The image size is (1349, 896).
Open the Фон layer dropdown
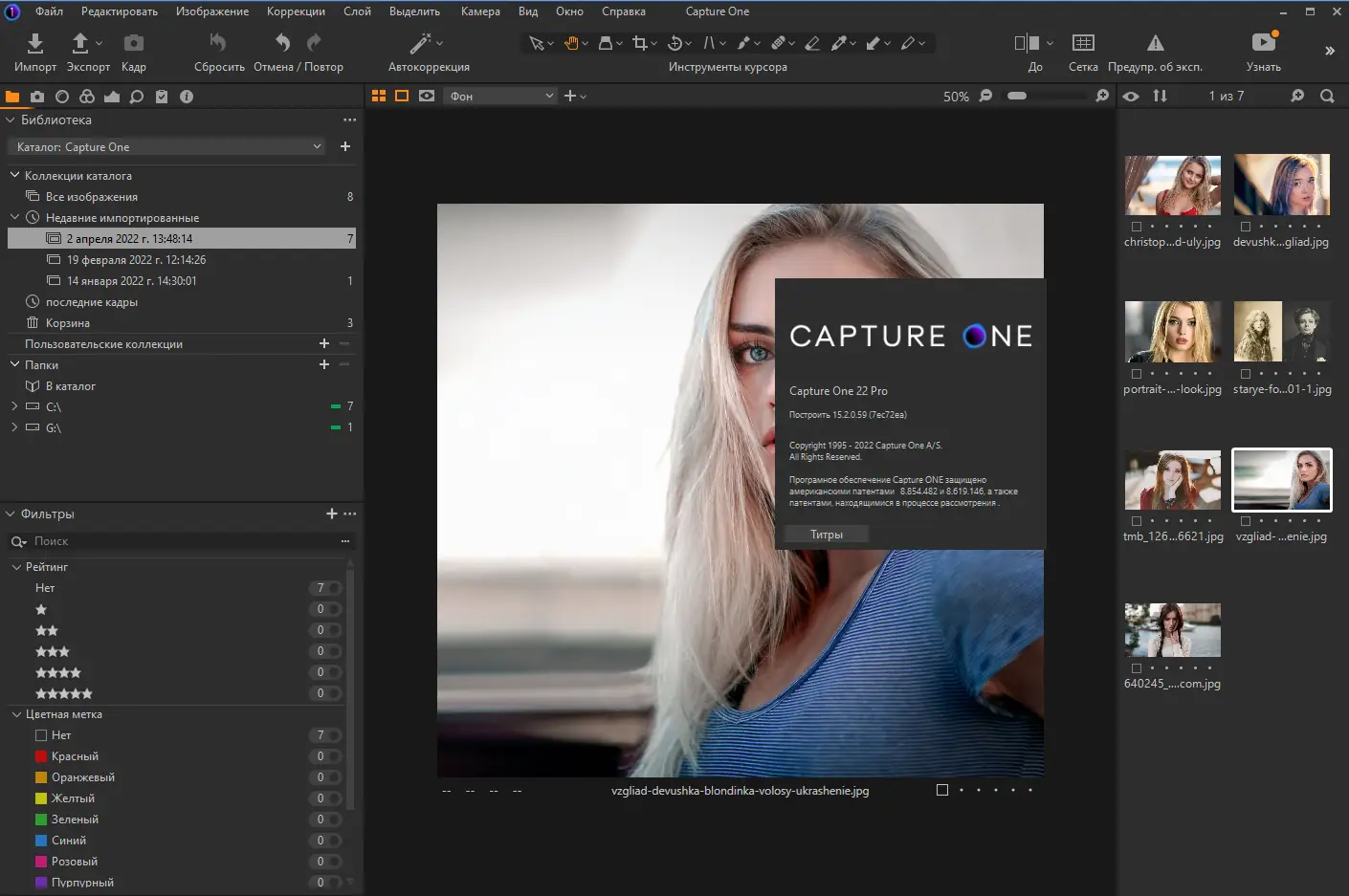click(500, 97)
